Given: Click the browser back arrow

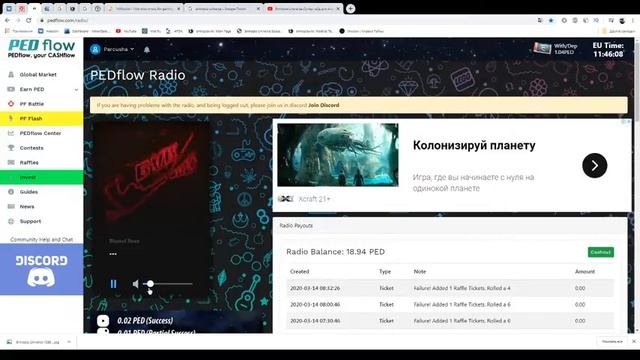Looking at the screenshot, I should 7,20.
